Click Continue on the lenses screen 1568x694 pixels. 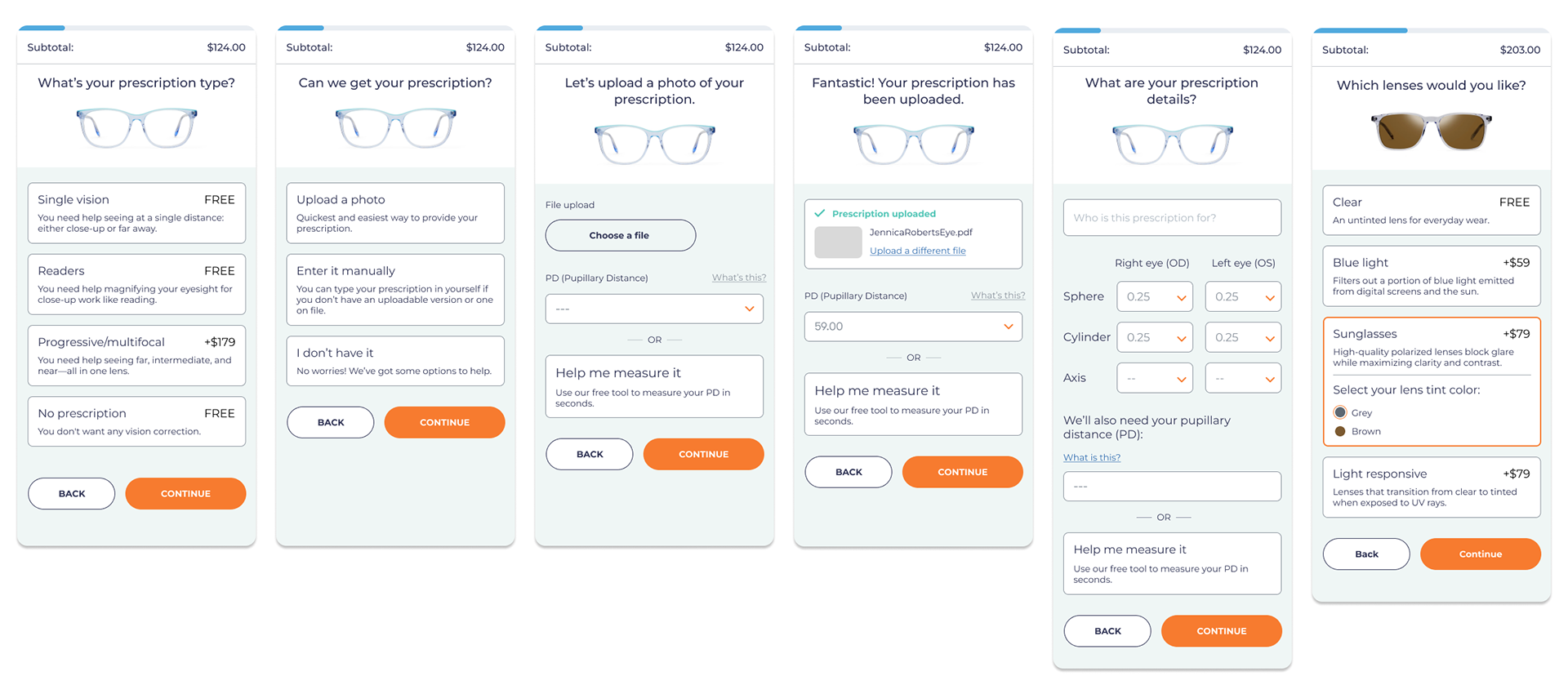click(x=1481, y=554)
